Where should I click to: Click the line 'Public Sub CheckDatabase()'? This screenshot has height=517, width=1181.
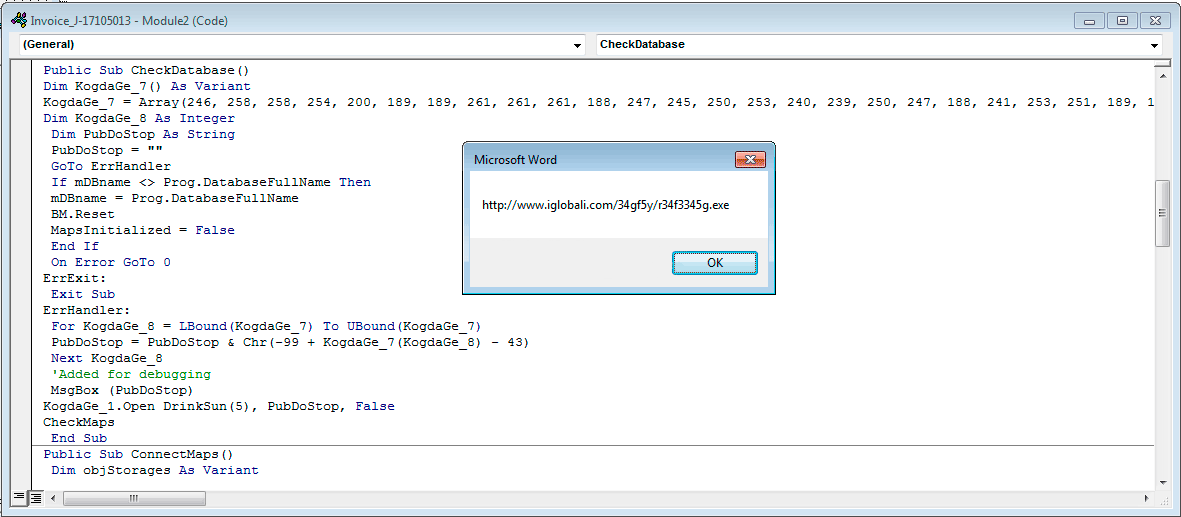pos(145,70)
